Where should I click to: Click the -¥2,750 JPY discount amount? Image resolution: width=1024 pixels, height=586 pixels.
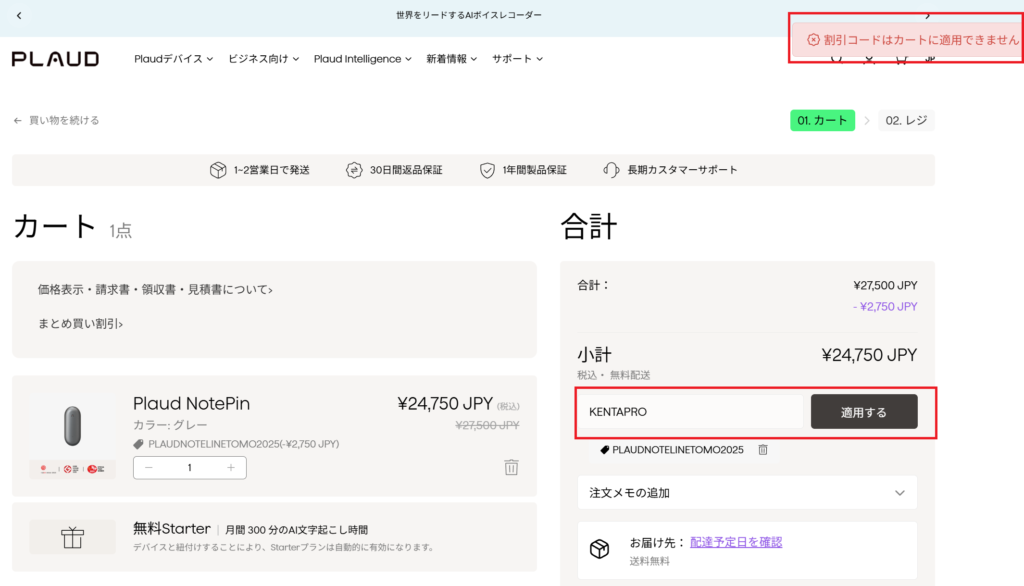[885, 306]
